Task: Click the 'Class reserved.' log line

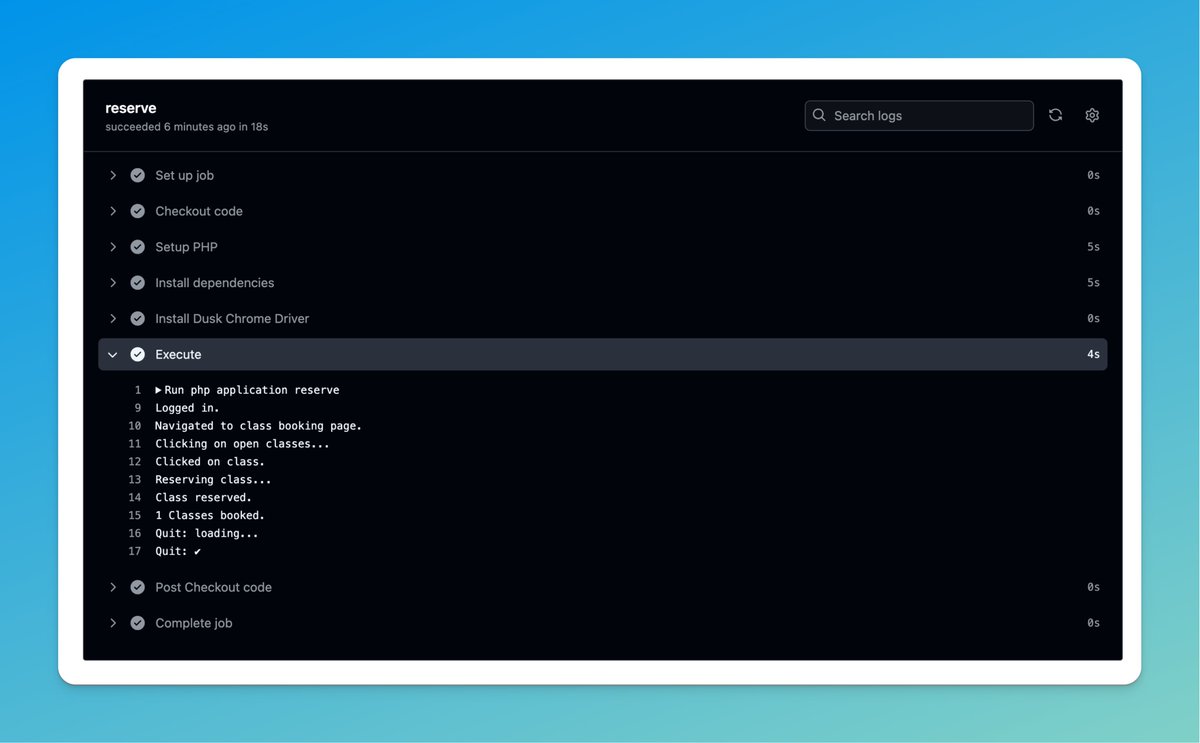Action: [x=203, y=498]
